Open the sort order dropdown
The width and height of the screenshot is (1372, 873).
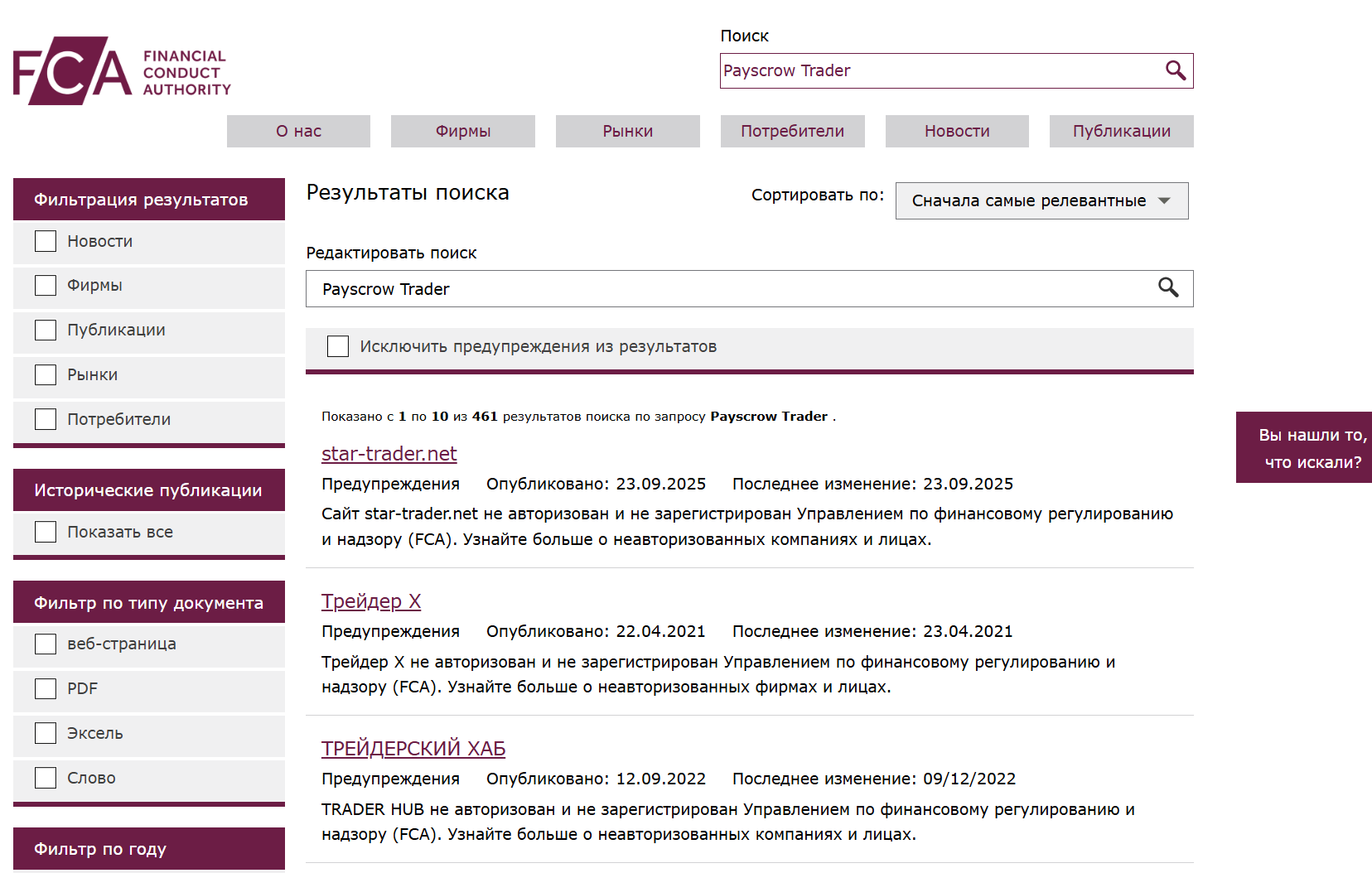[x=1041, y=200]
